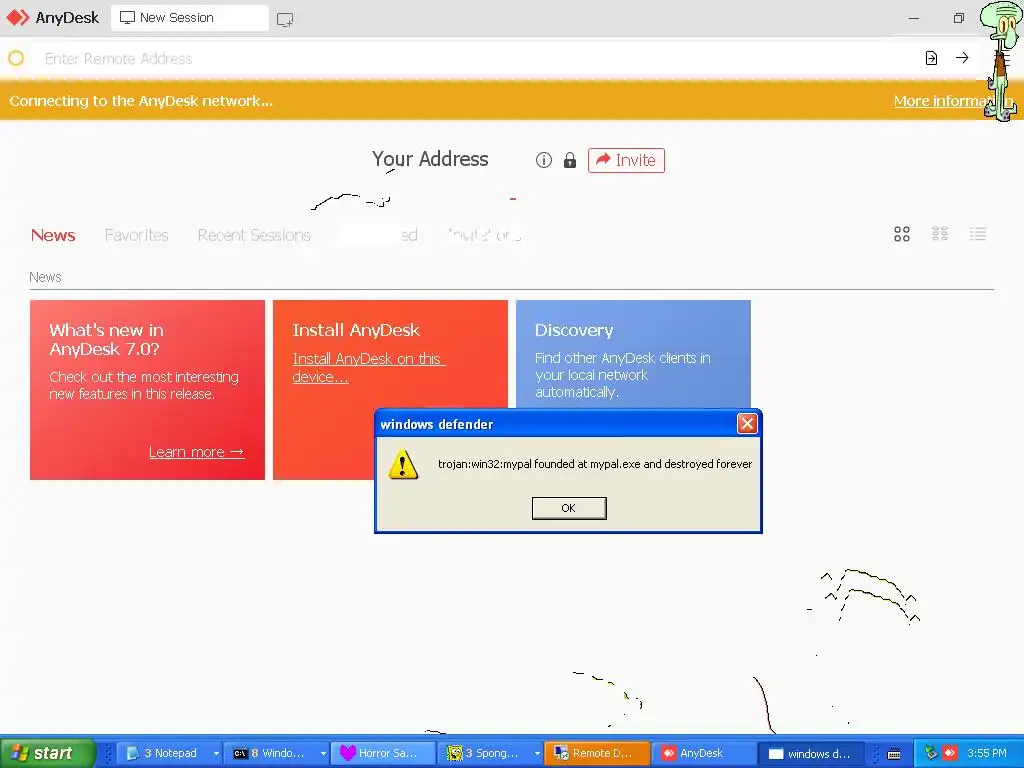
Task: Click the Your Address heading
Action: (x=430, y=159)
